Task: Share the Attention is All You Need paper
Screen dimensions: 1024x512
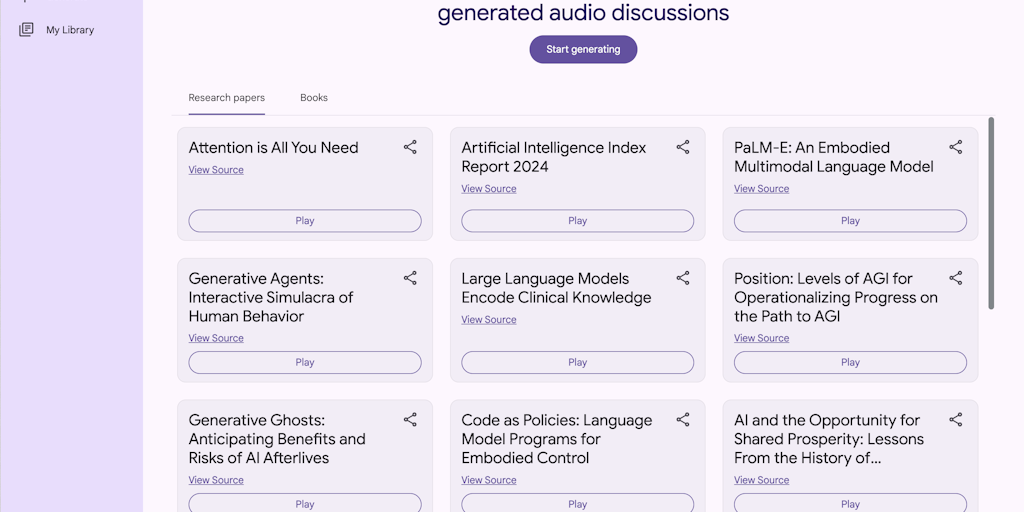Action: [x=410, y=147]
